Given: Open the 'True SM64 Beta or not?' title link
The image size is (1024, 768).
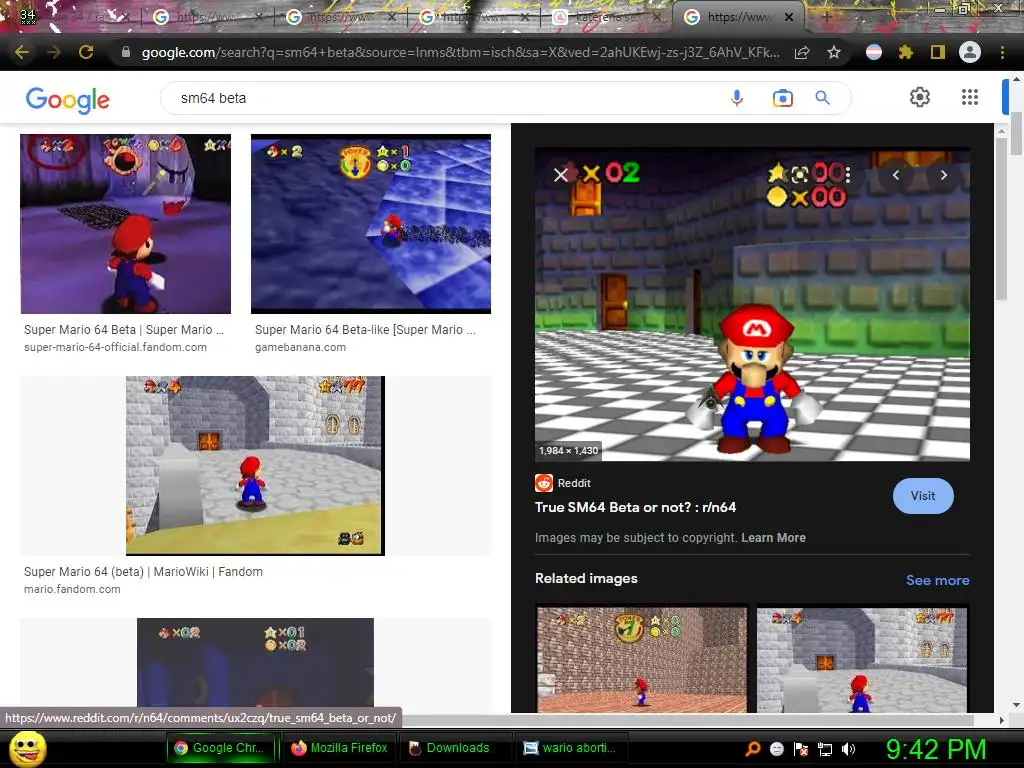Looking at the screenshot, I should (x=635, y=507).
